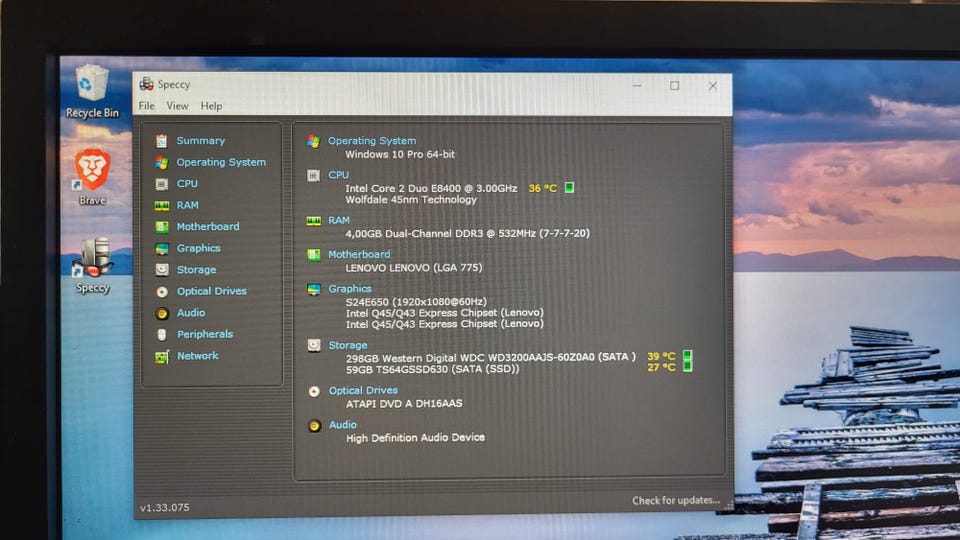
Task: Click Storage drive icon in summary pane
Action: [x=314, y=345]
